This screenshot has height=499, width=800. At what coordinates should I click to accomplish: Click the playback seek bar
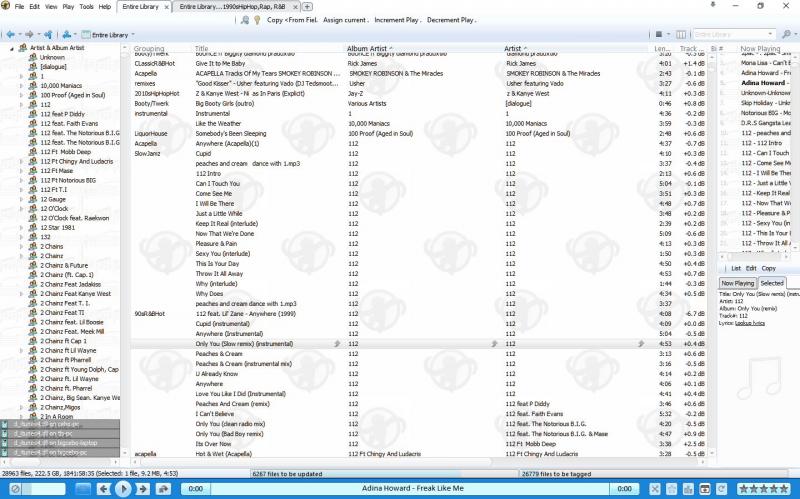412,488
